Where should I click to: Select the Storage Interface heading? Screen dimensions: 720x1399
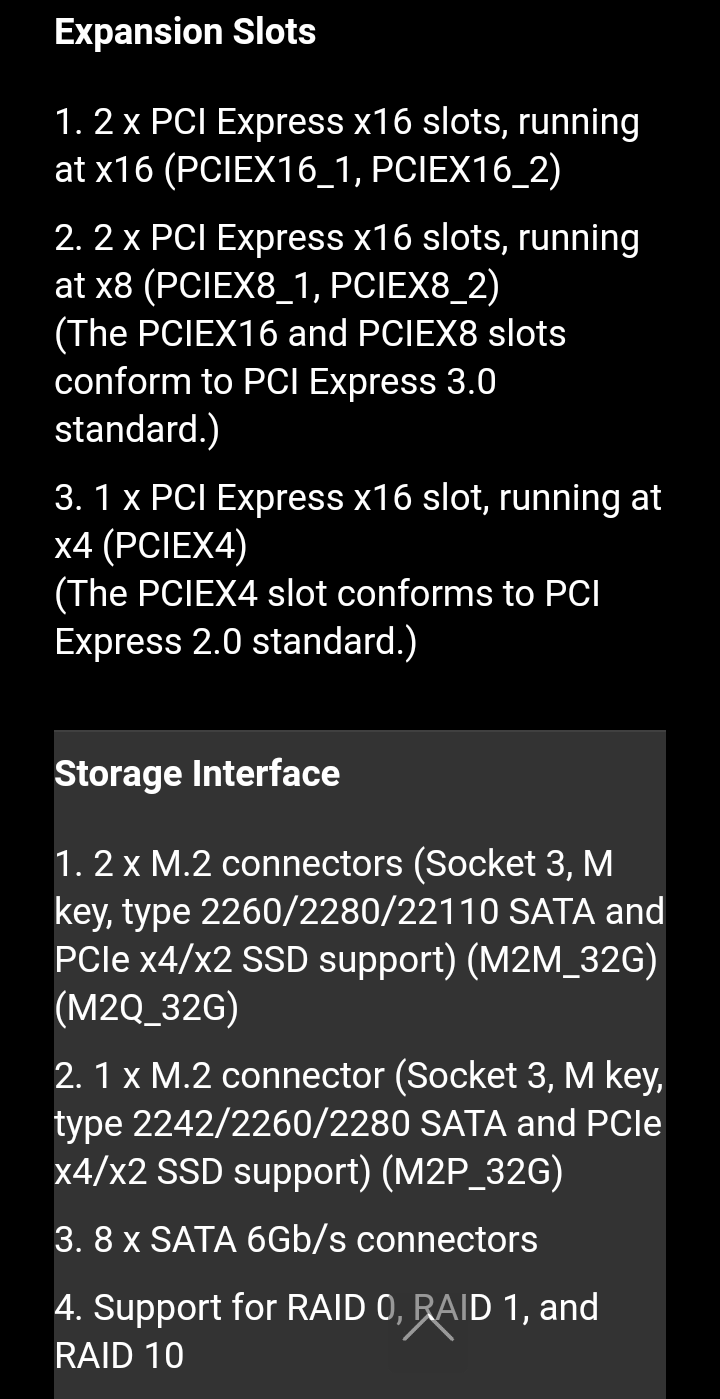pyautogui.click(x=197, y=774)
